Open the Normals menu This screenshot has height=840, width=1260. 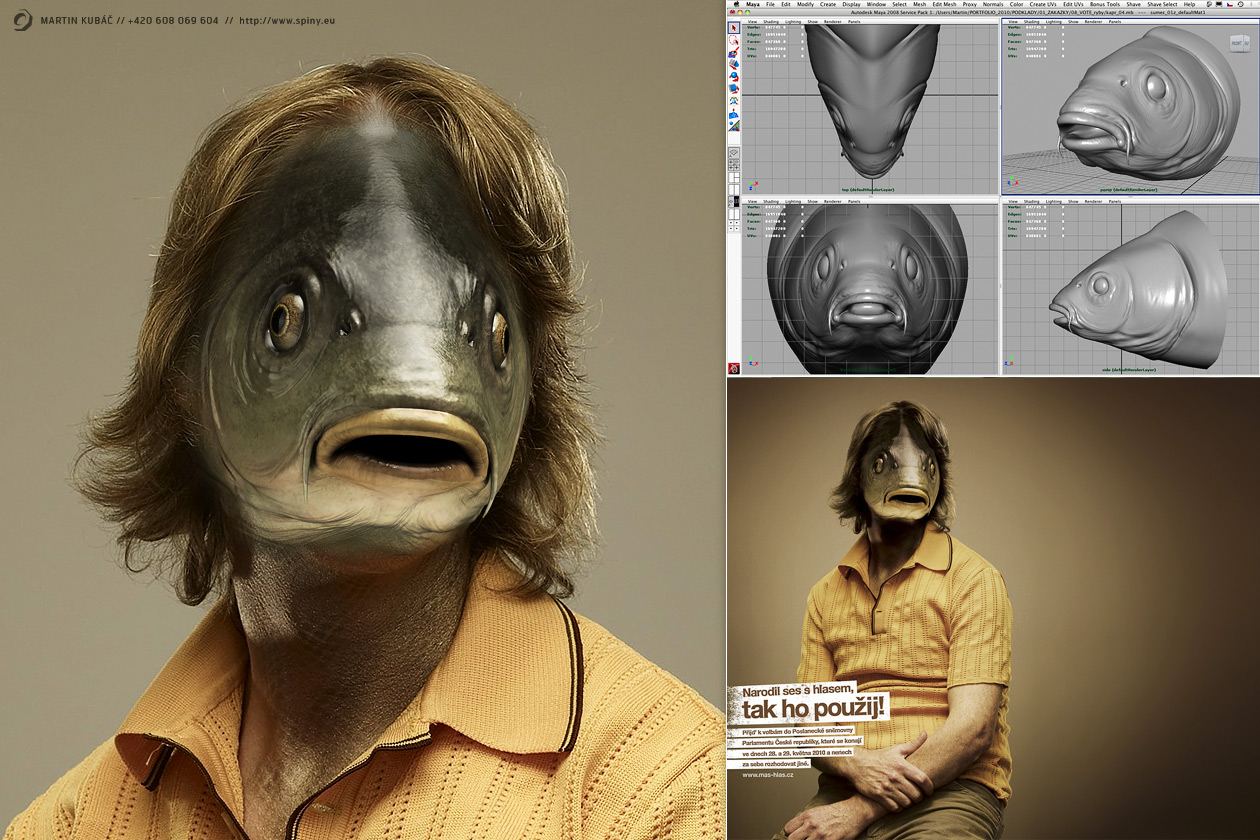point(992,4)
